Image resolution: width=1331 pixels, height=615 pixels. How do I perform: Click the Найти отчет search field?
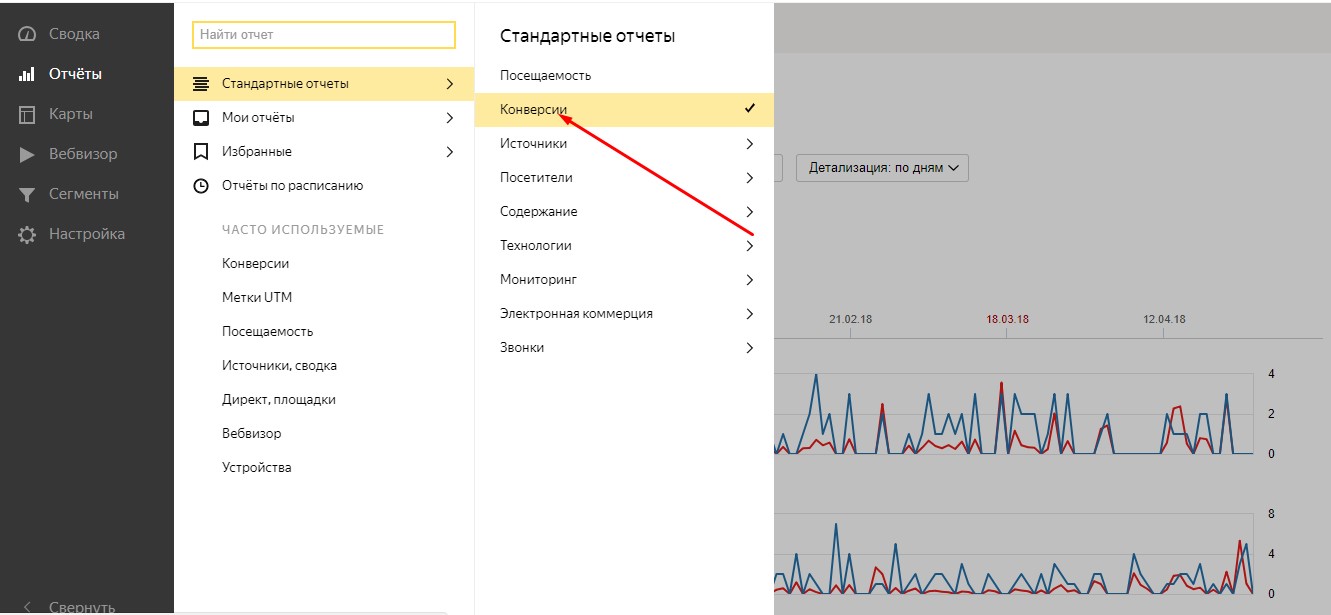pyautogui.click(x=324, y=35)
